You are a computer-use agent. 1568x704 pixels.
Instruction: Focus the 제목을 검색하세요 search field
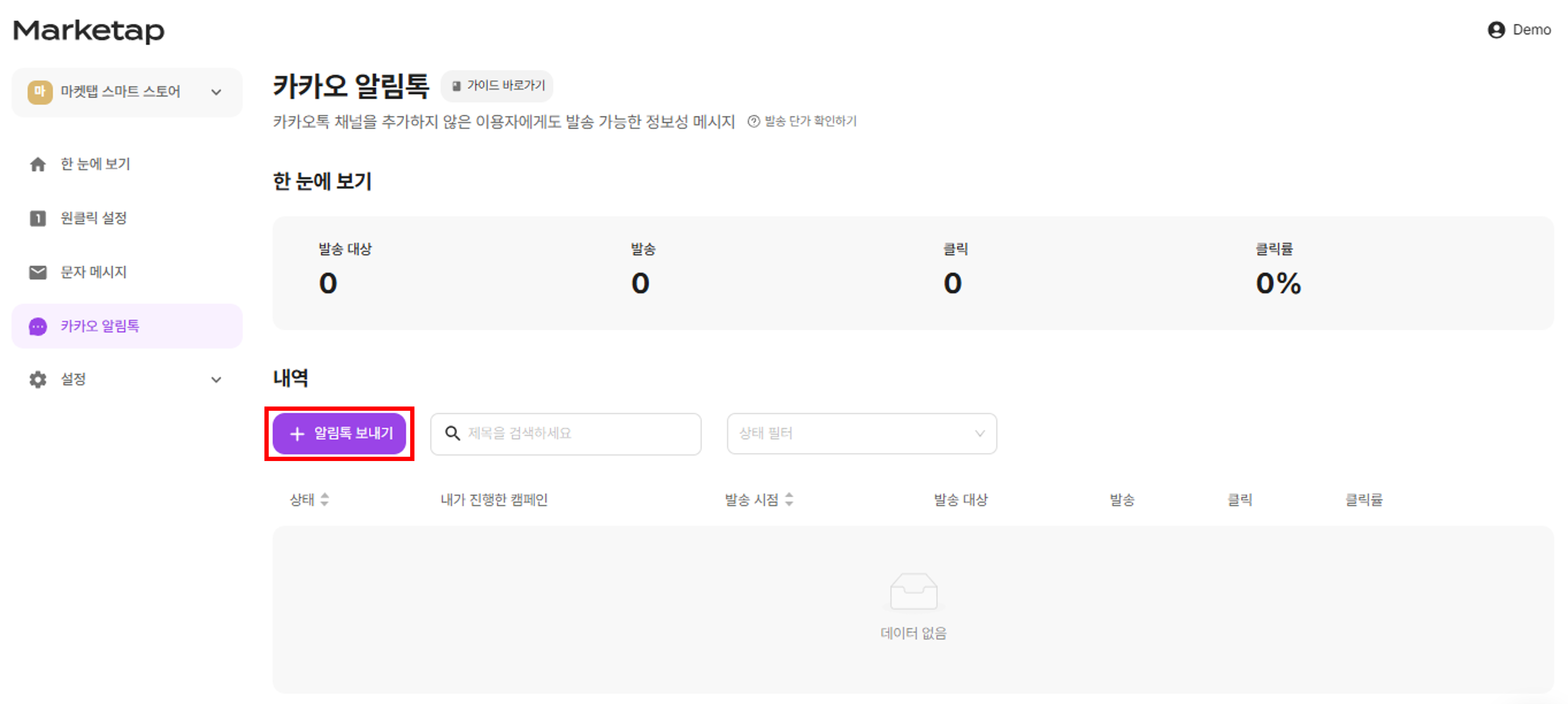tap(578, 433)
